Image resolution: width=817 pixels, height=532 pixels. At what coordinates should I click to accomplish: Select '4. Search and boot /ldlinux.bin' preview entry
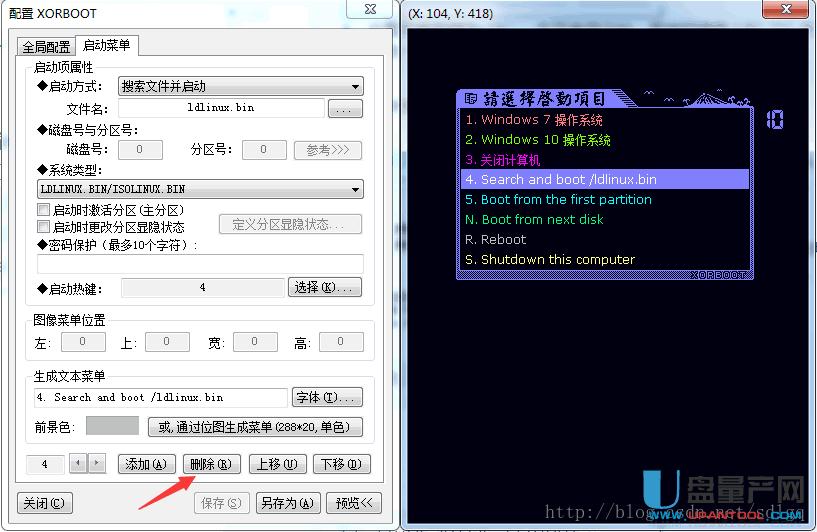coord(605,179)
